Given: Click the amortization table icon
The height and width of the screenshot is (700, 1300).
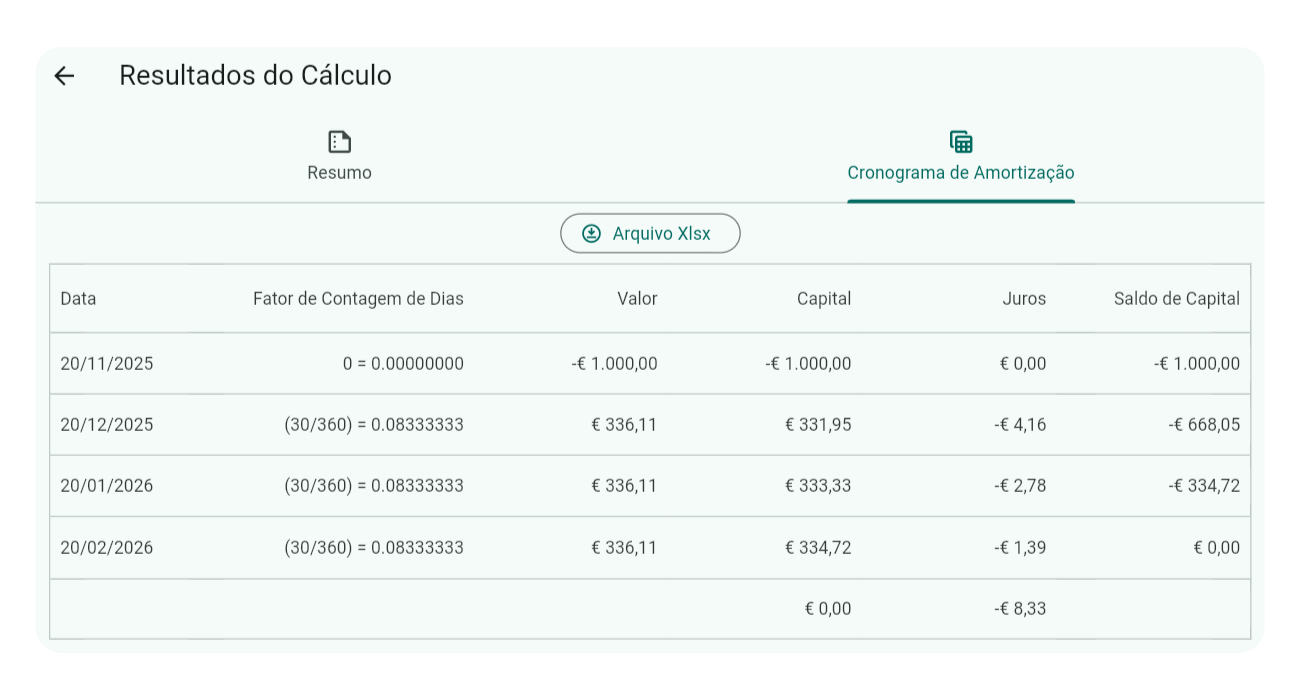Looking at the screenshot, I should coord(961,142).
